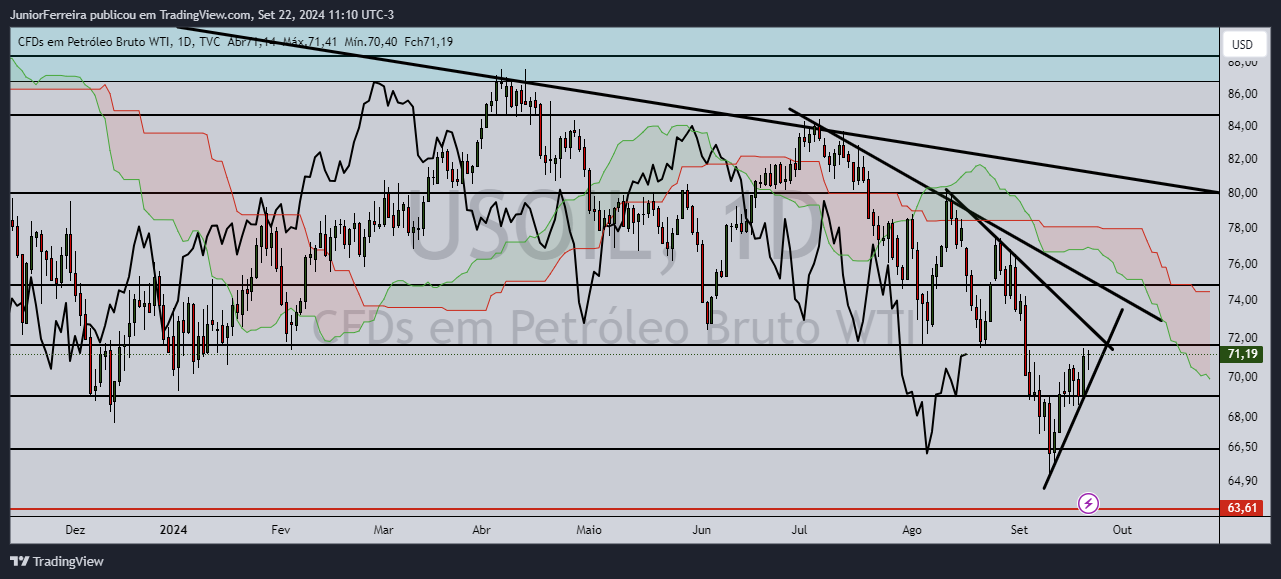
Task: Click the Fch 71,19 closing value
Action: (429, 41)
